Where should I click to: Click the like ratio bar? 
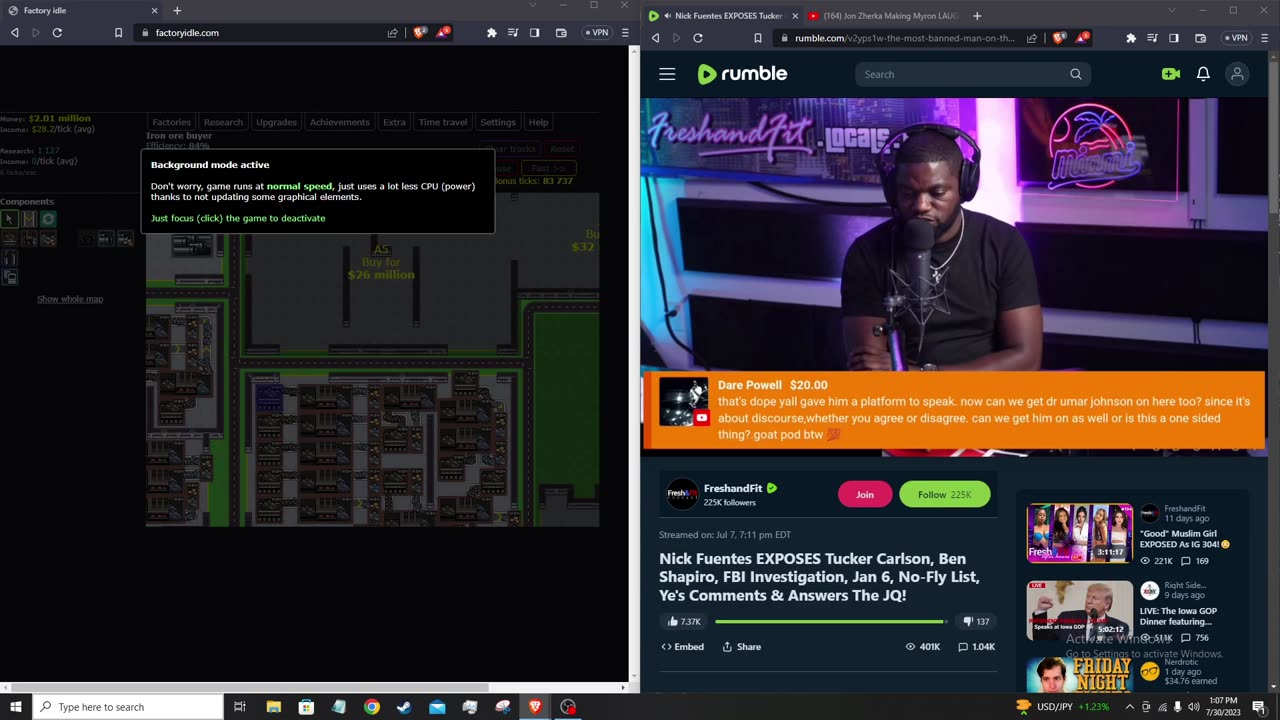tap(830, 621)
